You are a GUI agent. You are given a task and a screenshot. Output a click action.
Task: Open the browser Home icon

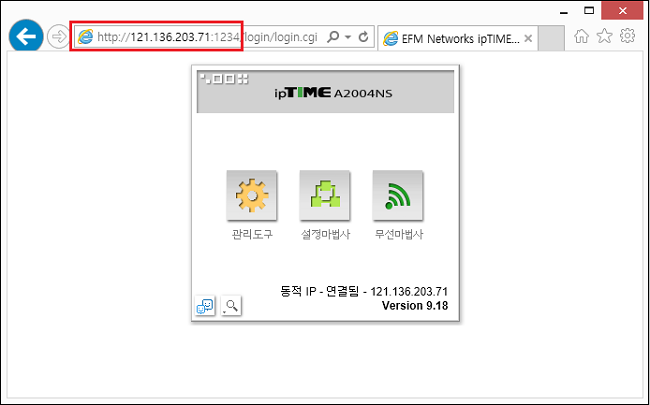(x=582, y=36)
